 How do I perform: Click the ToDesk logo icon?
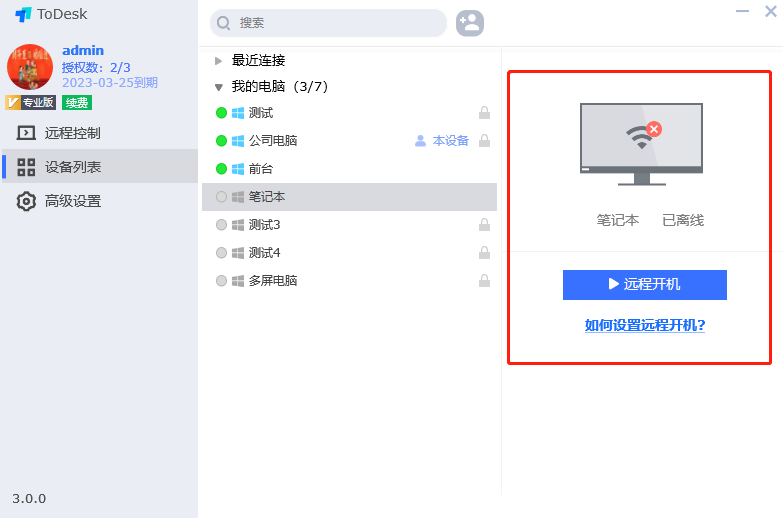[x=23, y=14]
